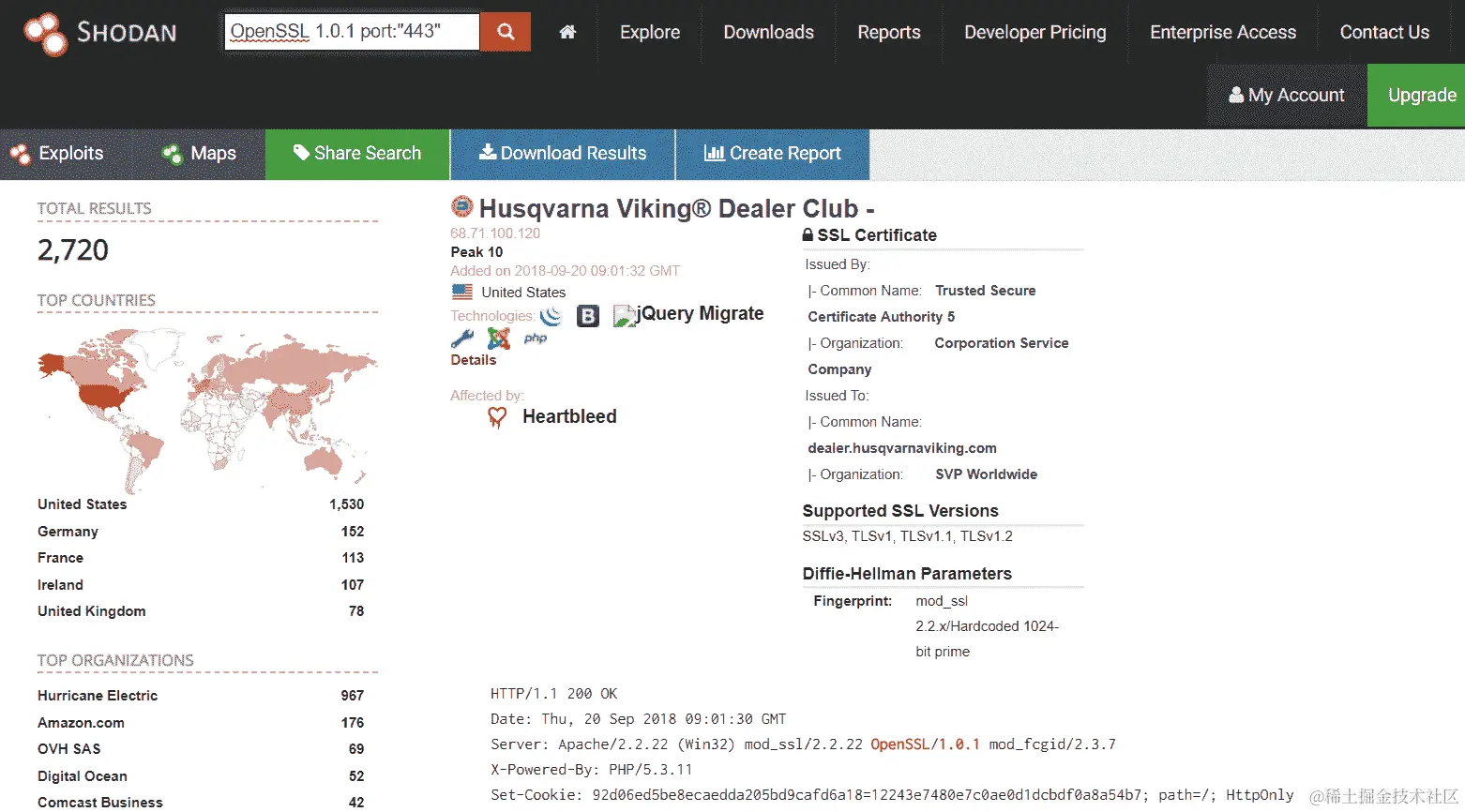Click the Shodan logo
This screenshot has width=1465, height=812.
tap(99, 33)
